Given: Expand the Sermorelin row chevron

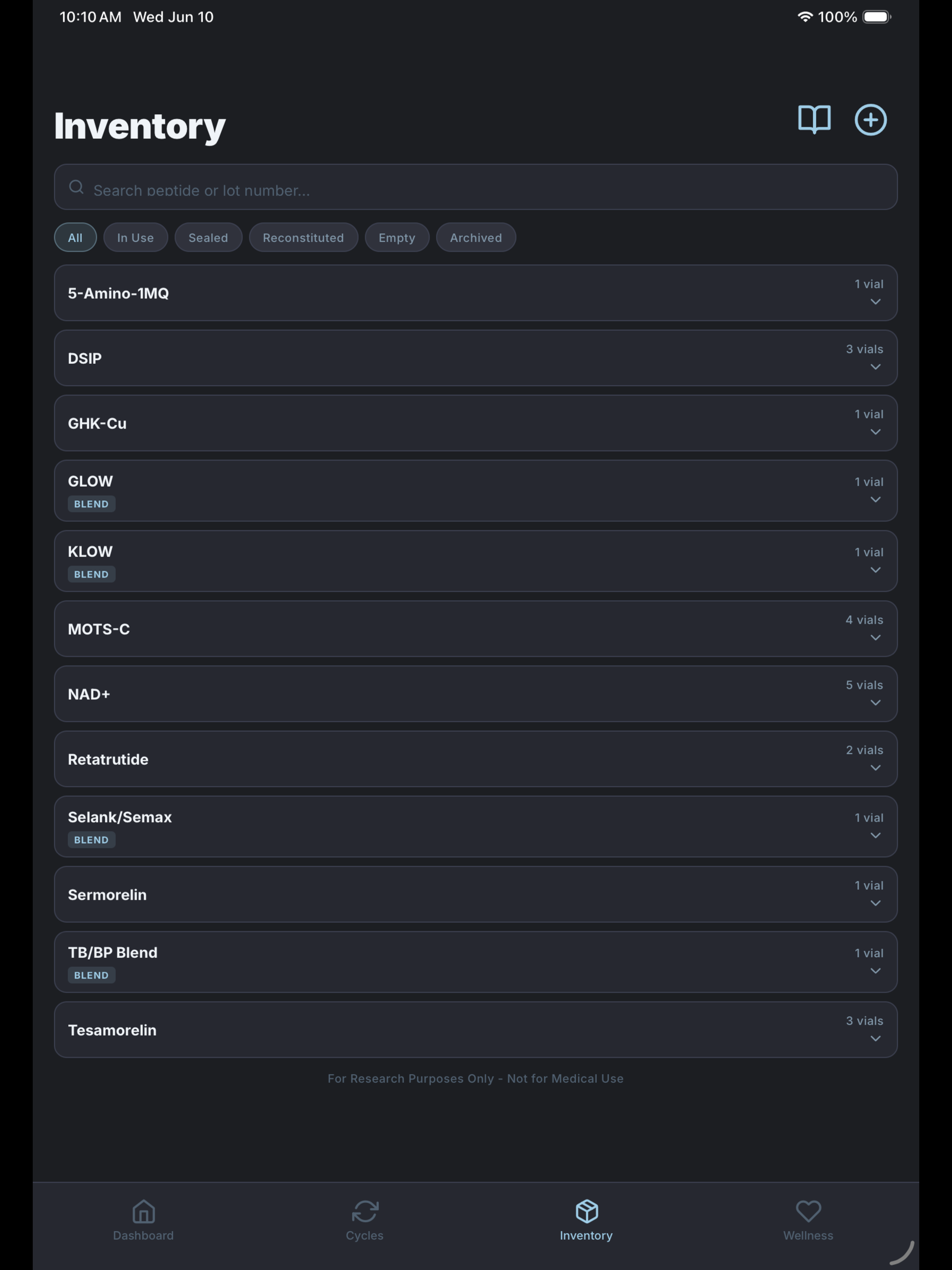Looking at the screenshot, I should (x=875, y=903).
